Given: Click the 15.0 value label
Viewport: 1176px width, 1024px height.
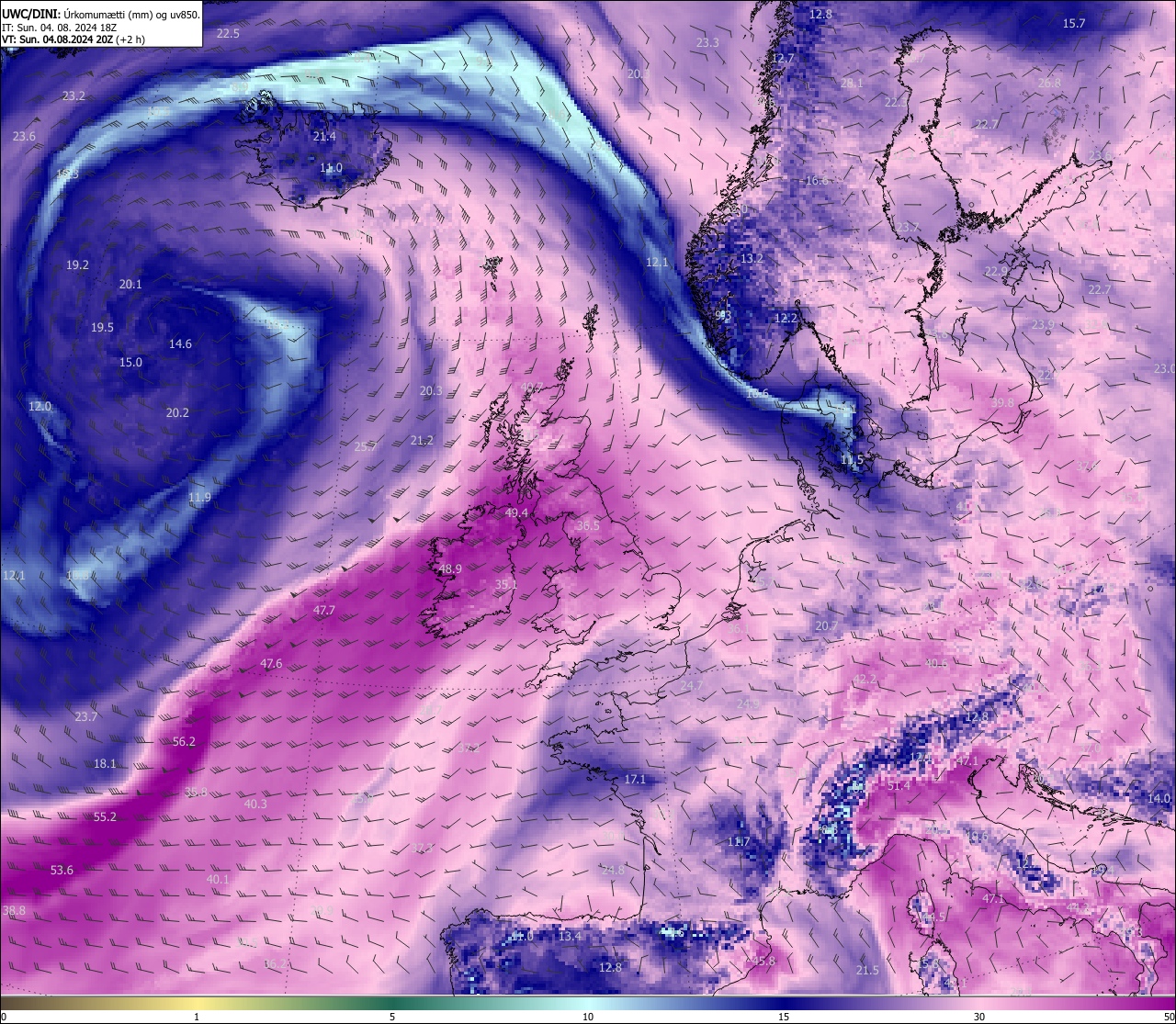Looking at the screenshot, I should click(x=130, y=362).
